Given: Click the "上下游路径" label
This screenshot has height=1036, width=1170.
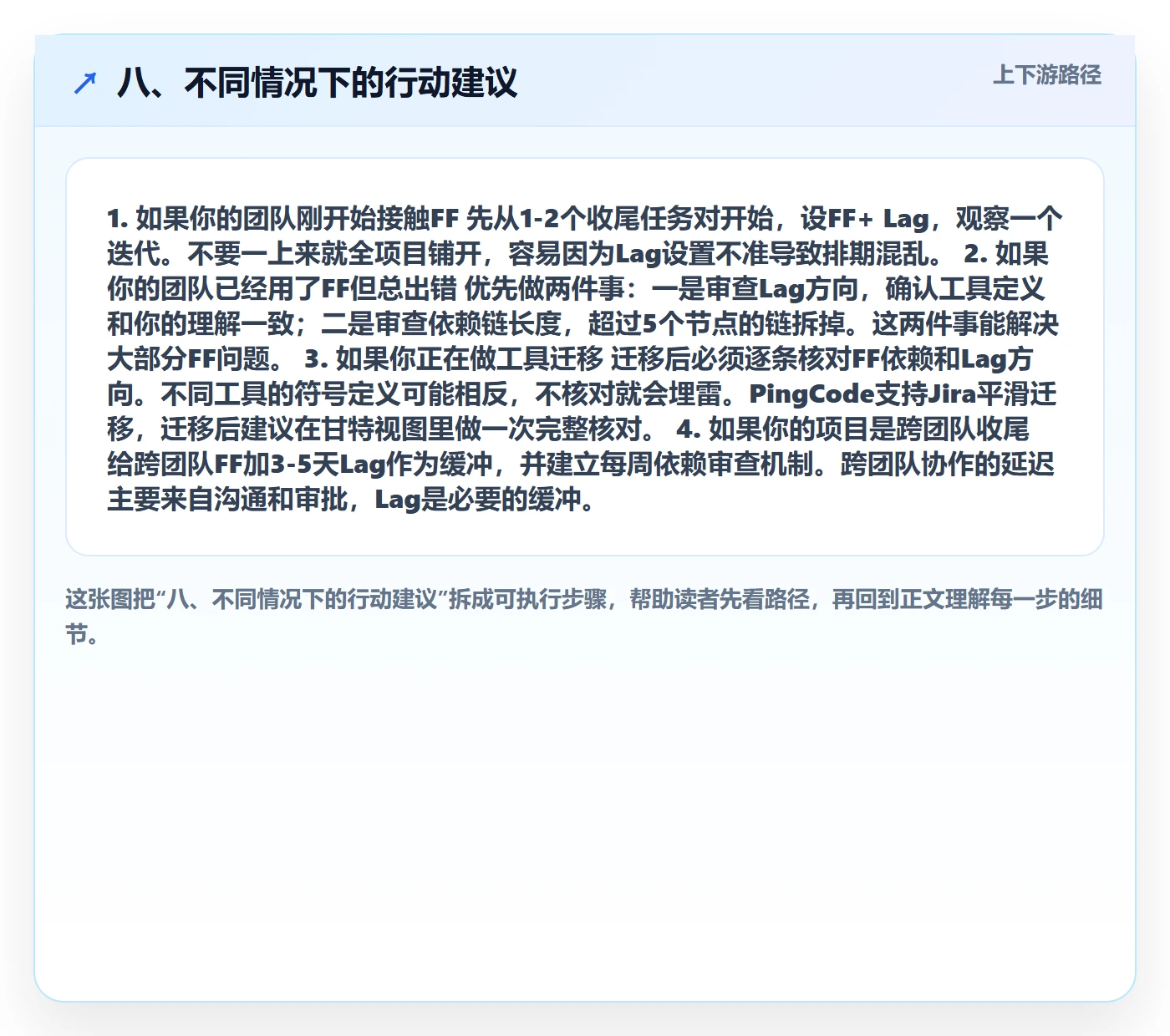Looking at the screenshot, I should coord(1047,75).
